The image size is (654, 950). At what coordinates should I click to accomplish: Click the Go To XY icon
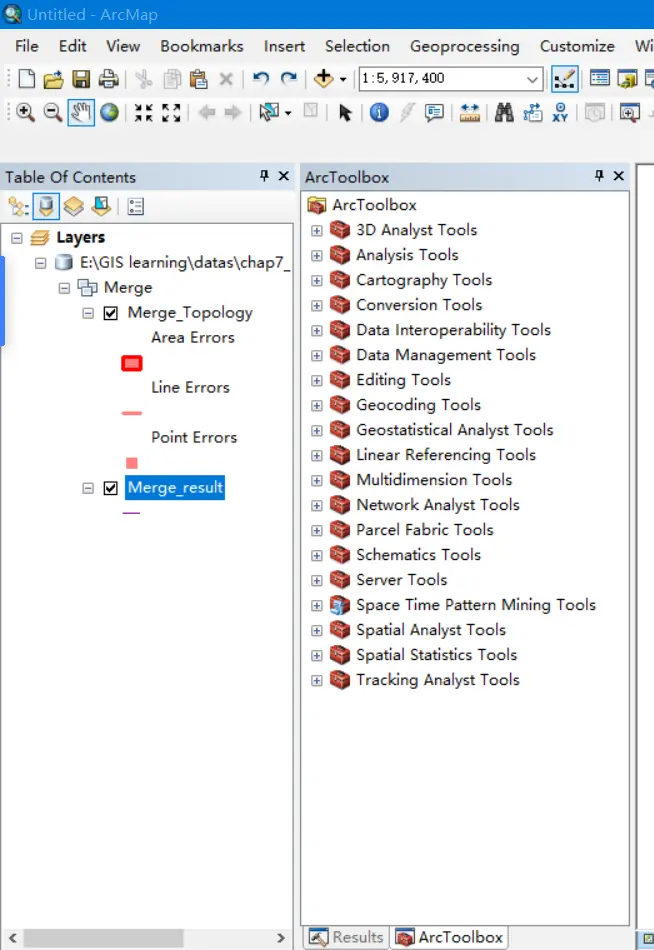[x=560, y=112]
